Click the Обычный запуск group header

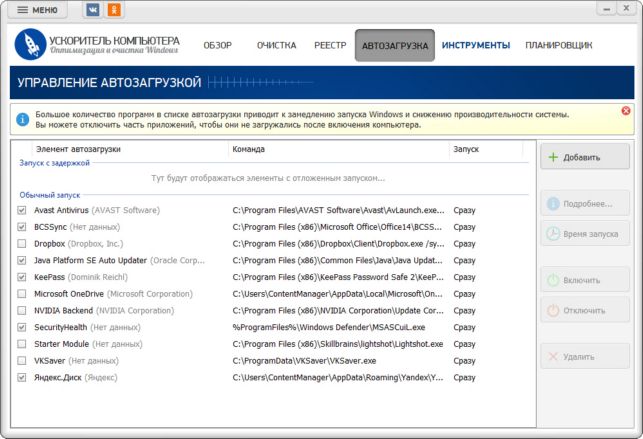pyautogui.click(x=50, y=195)
